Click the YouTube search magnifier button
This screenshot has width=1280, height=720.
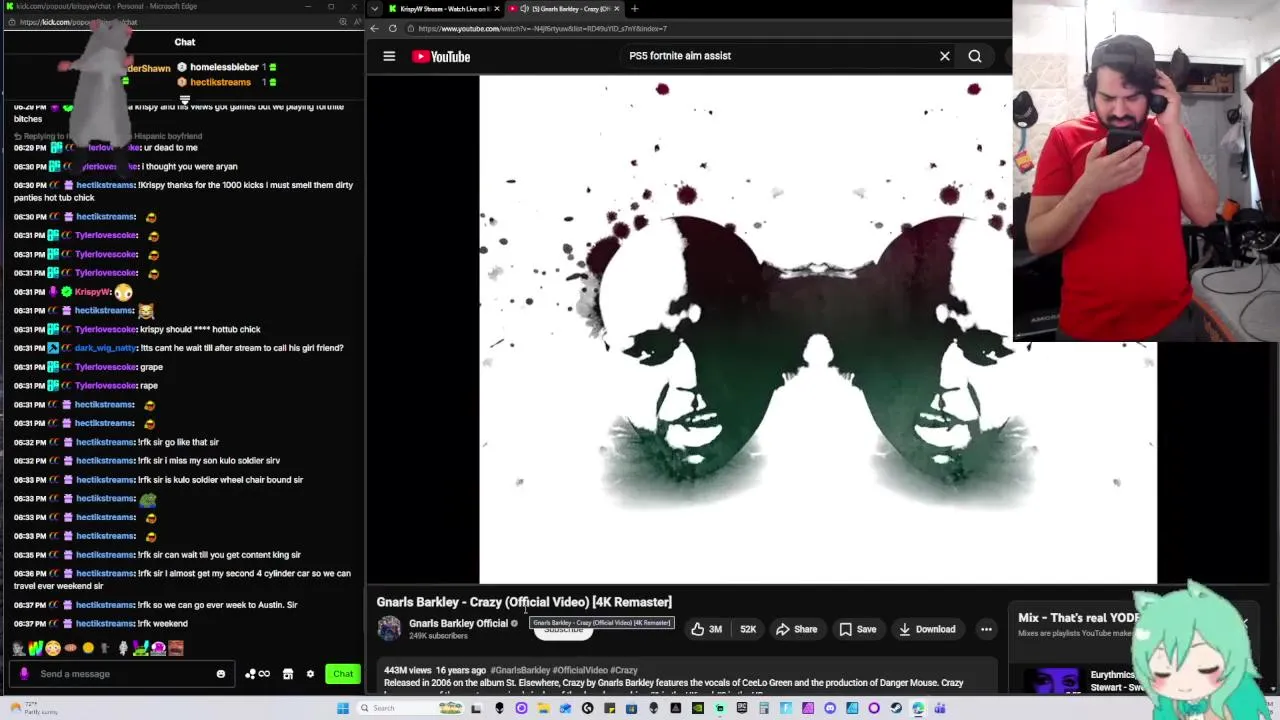pos(975,56)
